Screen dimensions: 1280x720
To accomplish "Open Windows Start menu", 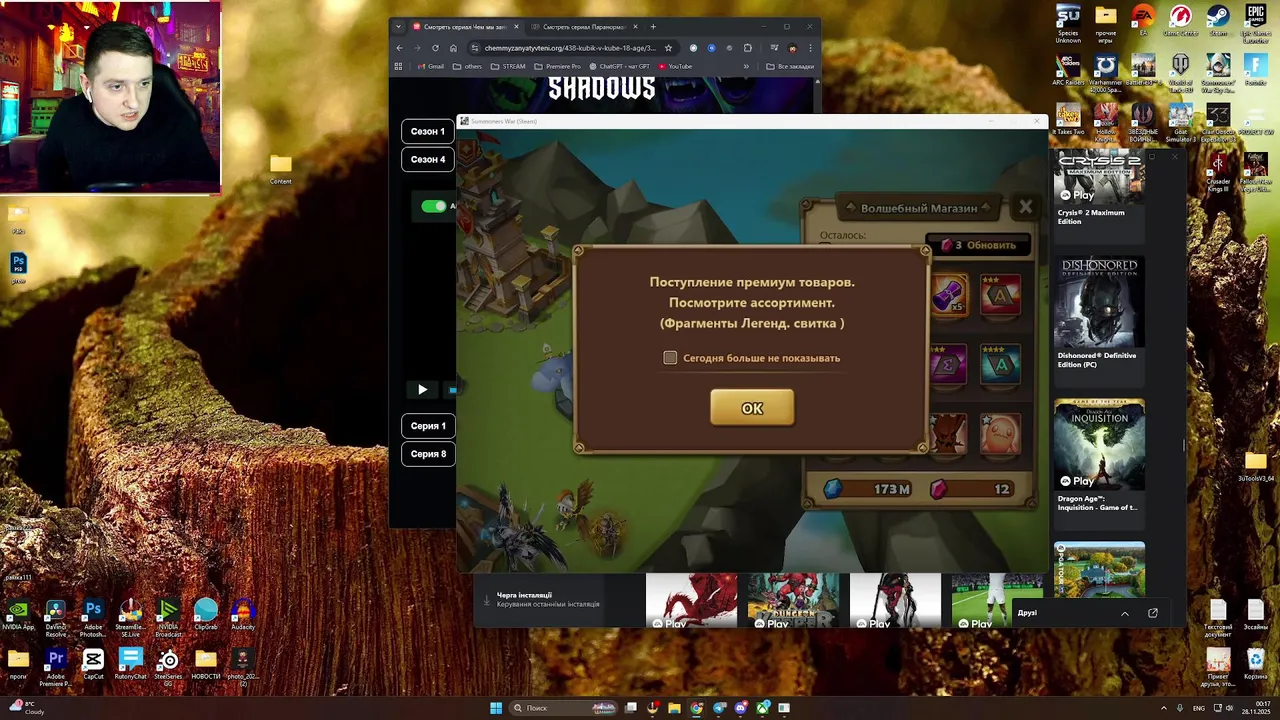I will tap(495, 708).
